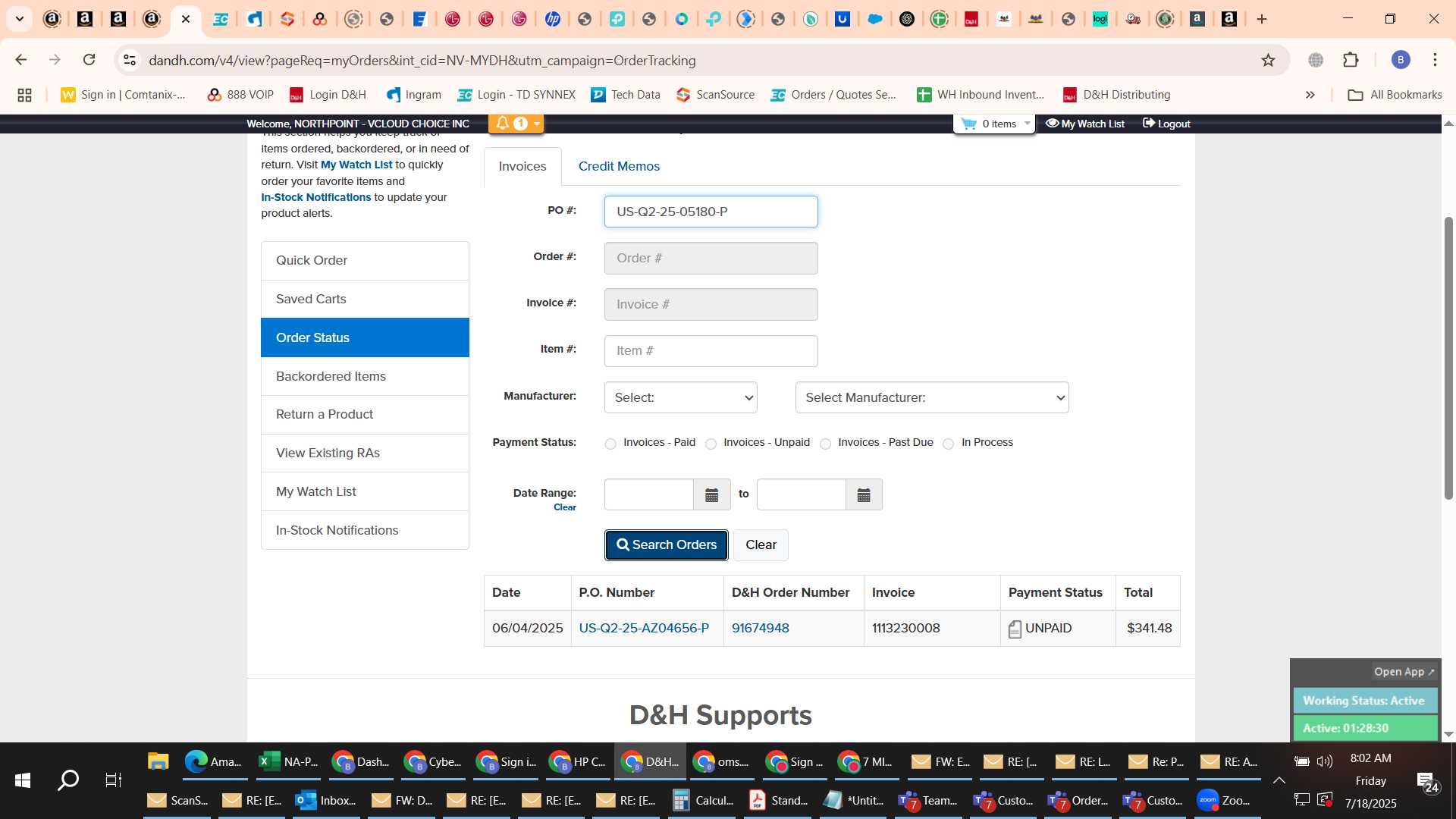The image size is (1456, 819).
Task: Open PO number US-Q2-25-AZ04656-P link
Action: point(644,628)
